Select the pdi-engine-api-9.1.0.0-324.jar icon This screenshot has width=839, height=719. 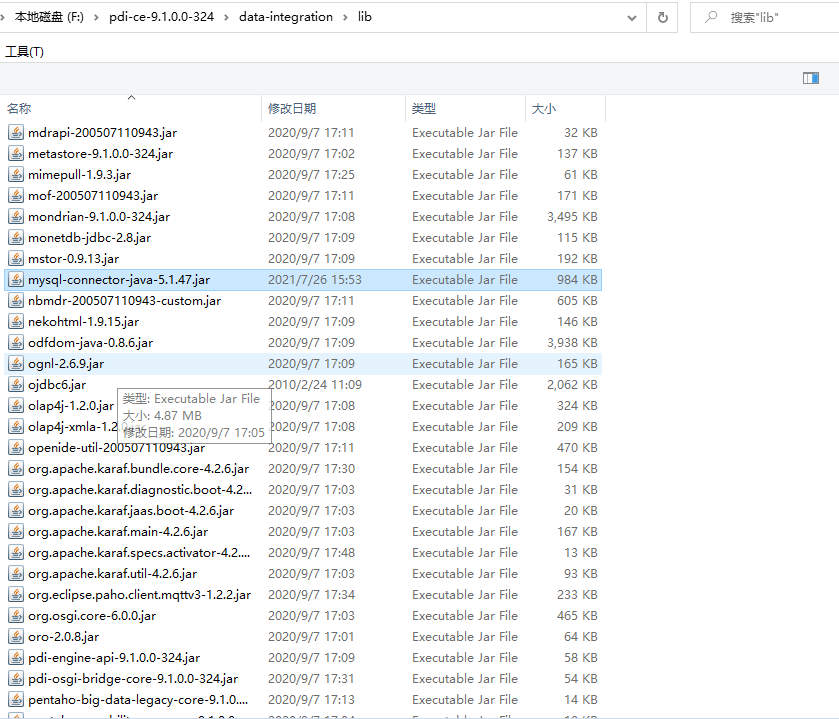tap(15, 657)
